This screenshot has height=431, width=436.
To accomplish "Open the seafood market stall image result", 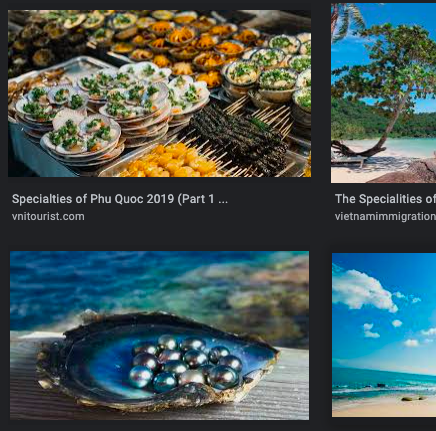I will (159, 93).
